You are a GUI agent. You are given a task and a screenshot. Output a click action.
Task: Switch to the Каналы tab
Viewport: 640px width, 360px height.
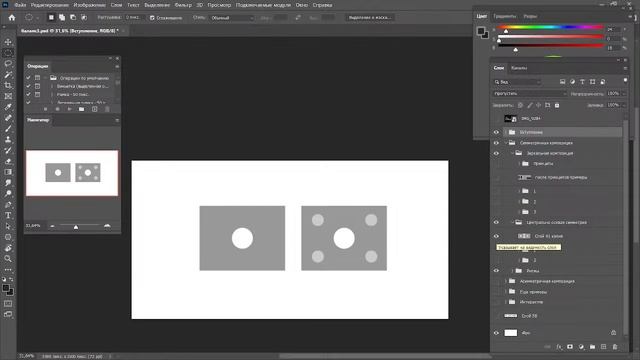tap(519, 68)
